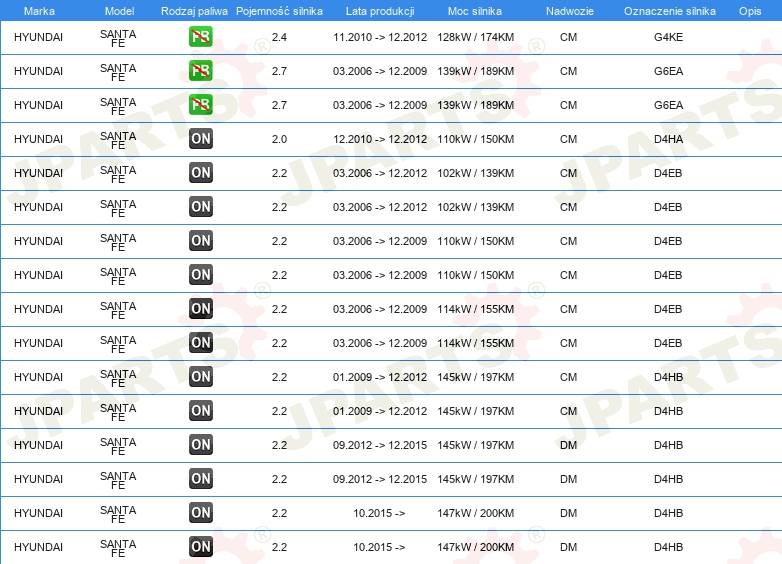Select the ON icon in the first DM body row
Image resolution: width=782 pixels, height=564 pixels.
200,444
